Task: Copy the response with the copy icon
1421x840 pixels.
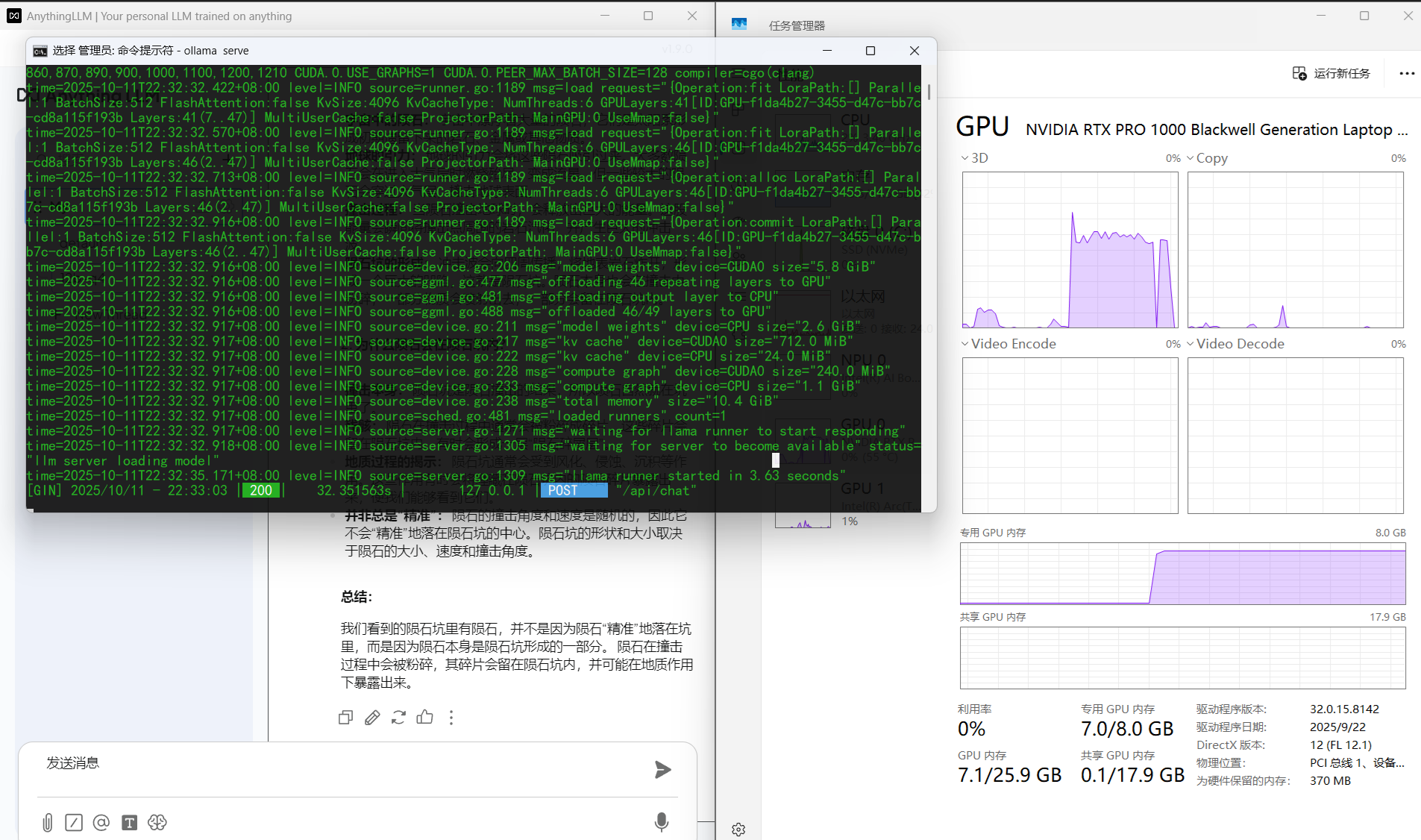Action: pos(345,718)
